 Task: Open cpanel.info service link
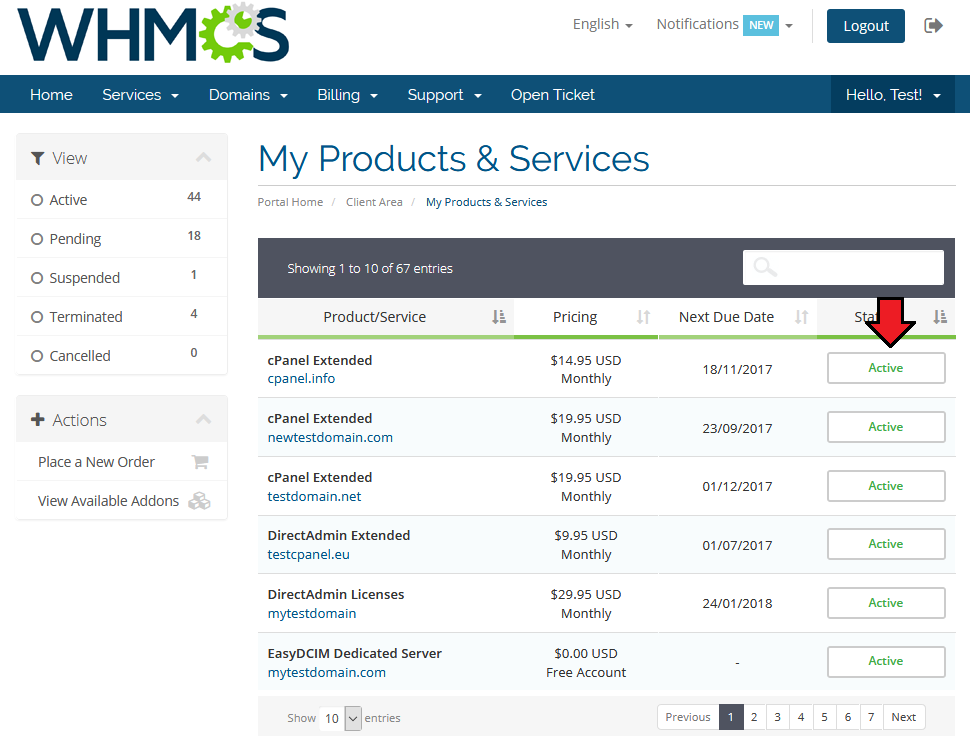coord(301,378)
